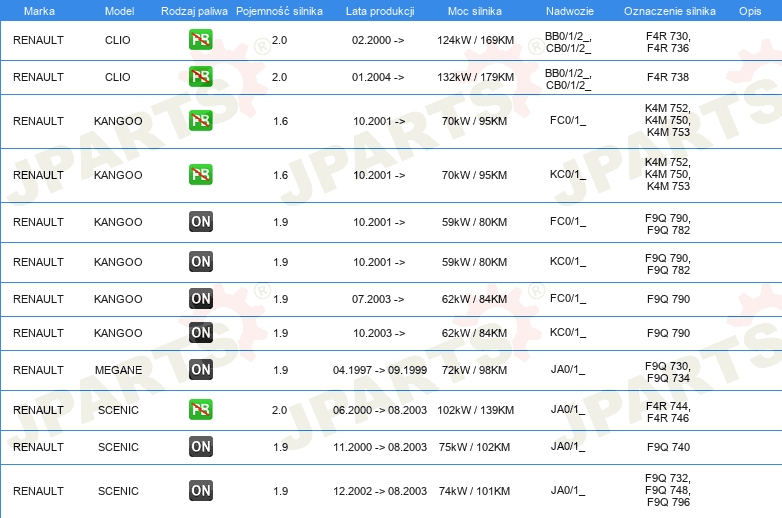The image size is (782, 518).
Task: Select the diesel icon in the KANGOO 10.2003 row
Action: (200, 333)
